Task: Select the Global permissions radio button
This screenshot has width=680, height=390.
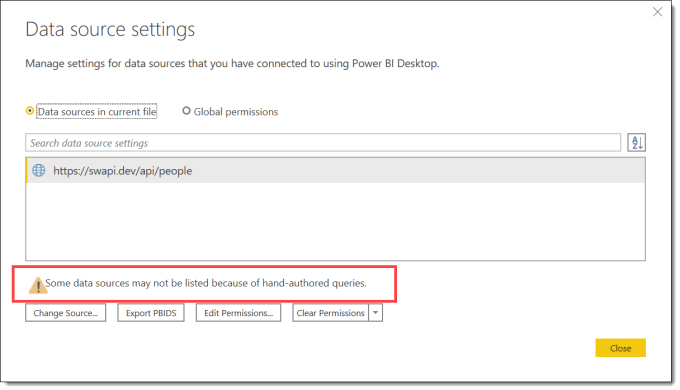Action: click(186, 111)
